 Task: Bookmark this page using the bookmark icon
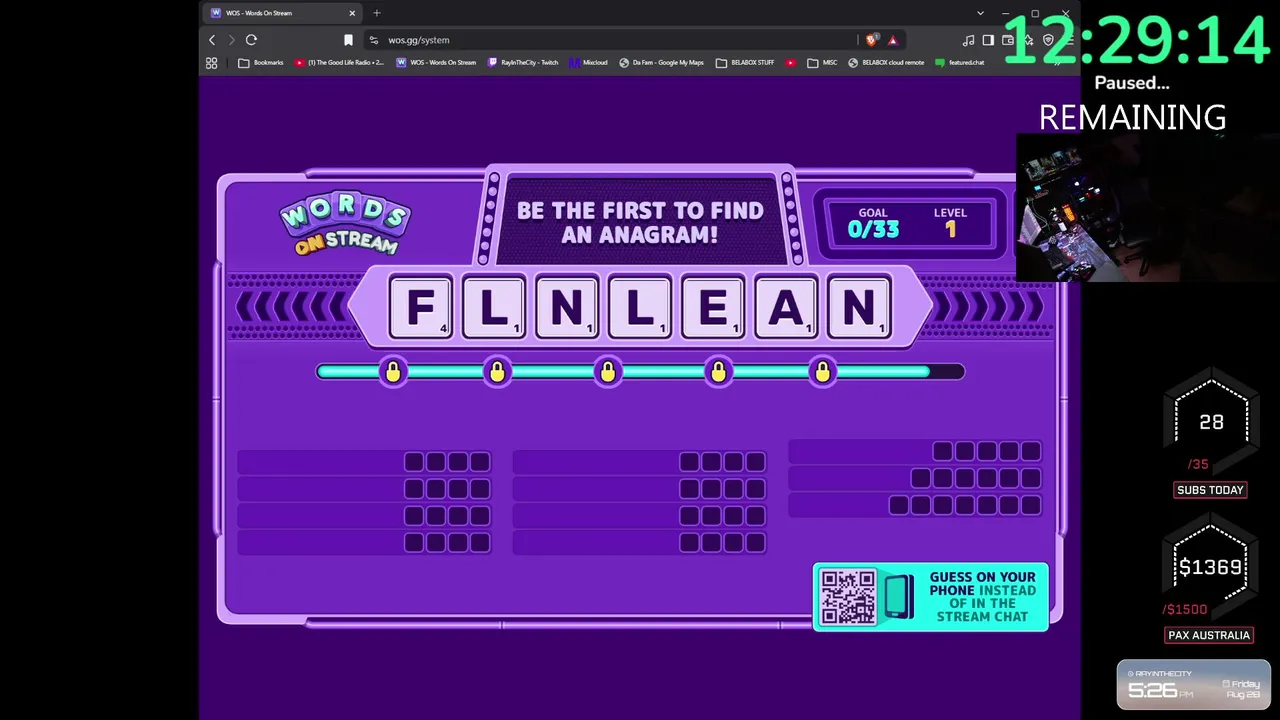(x=348, y=40)
